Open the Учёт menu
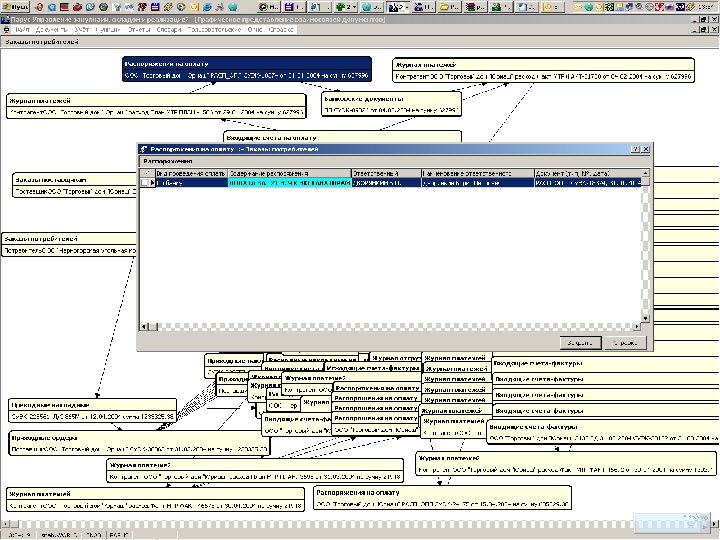Image resolution: width=720 pixels, height=540 pixels. tap(81, 29)
